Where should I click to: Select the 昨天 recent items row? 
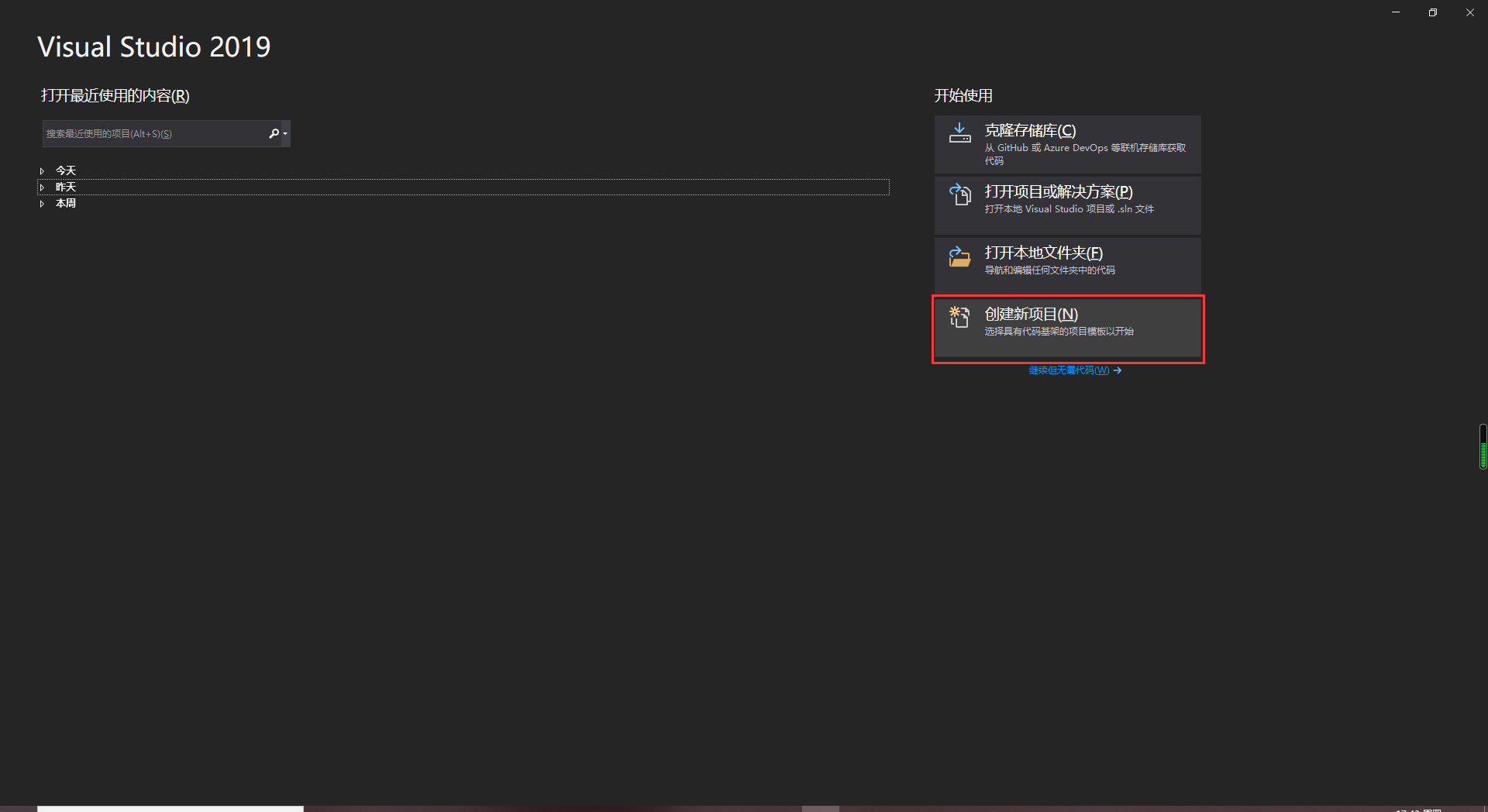click(x=463, y=187)
